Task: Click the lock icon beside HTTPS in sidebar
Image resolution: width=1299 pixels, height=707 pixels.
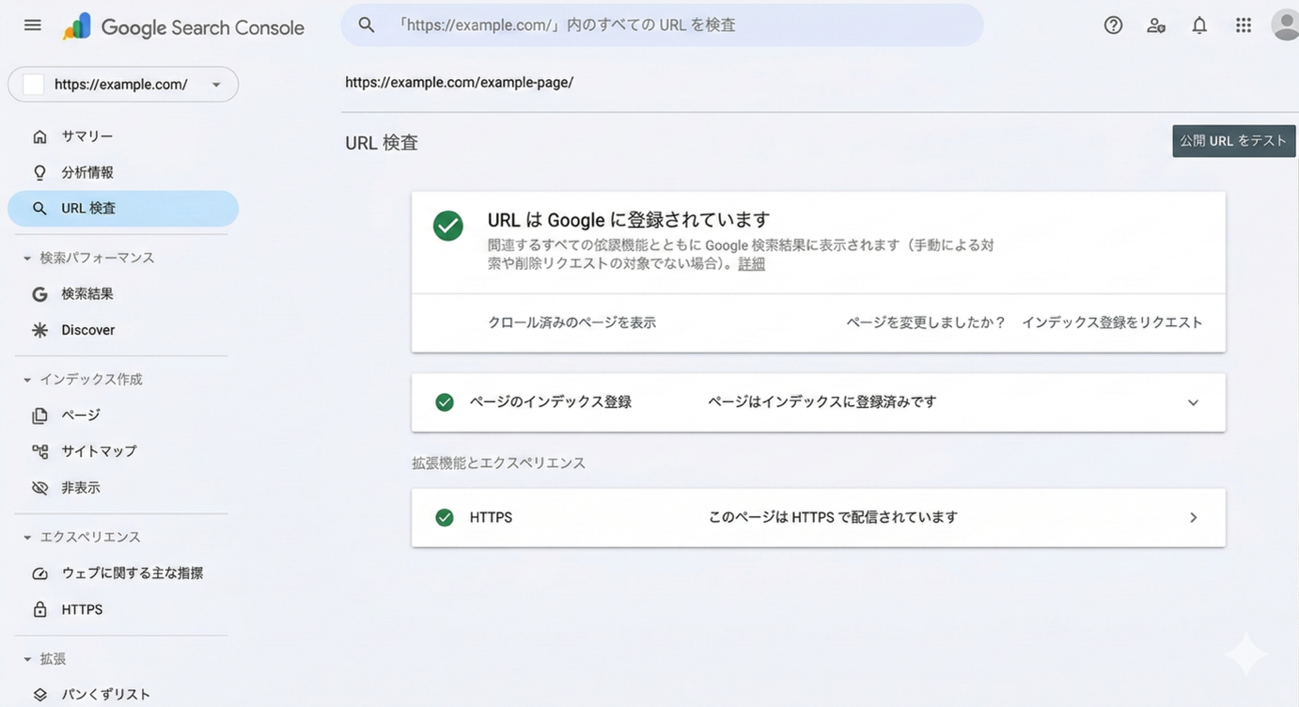Action: point(40,609)
